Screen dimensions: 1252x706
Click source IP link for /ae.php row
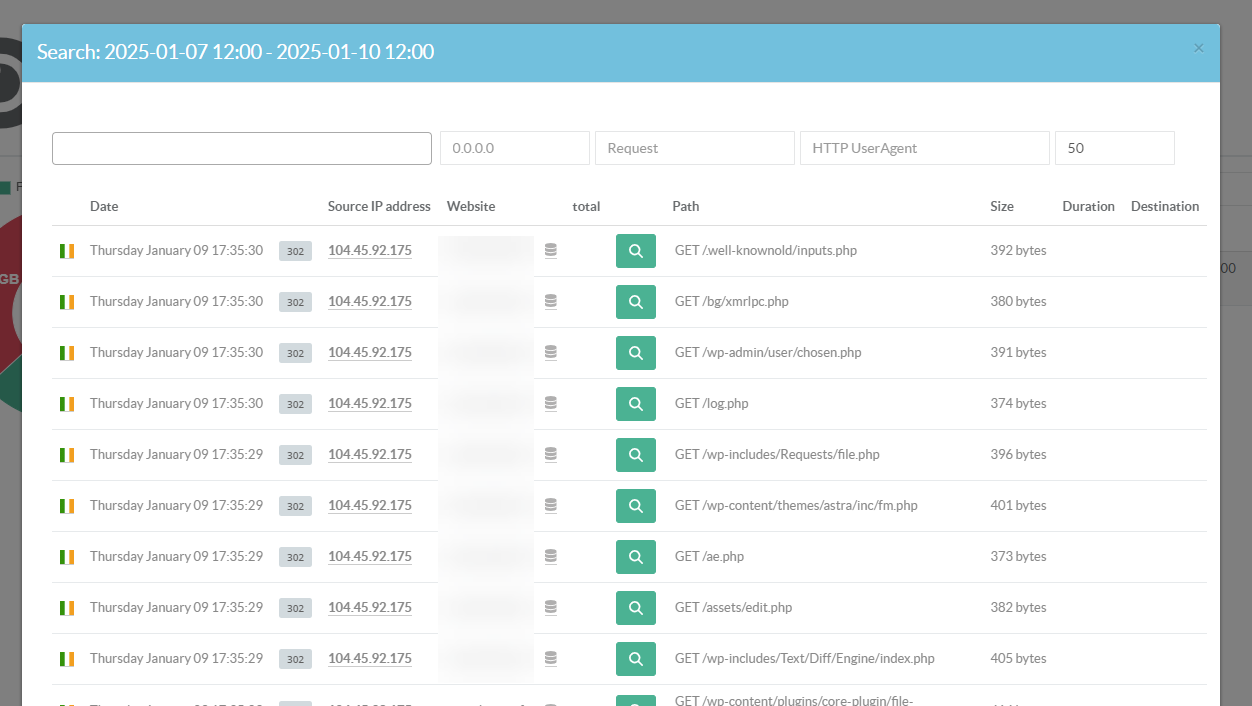(x=370, y=557)
